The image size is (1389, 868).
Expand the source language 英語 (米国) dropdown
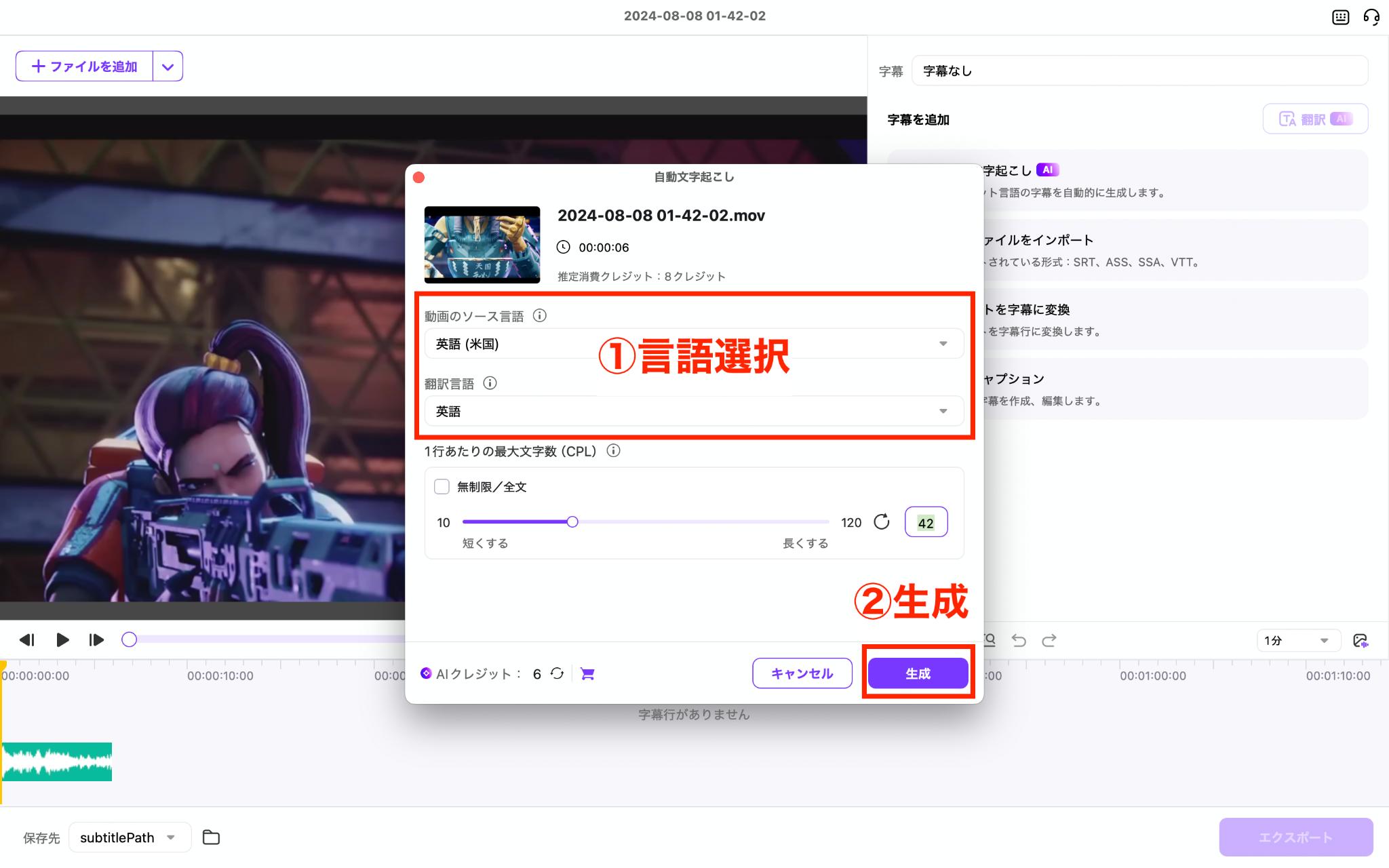tap(943, 344)
